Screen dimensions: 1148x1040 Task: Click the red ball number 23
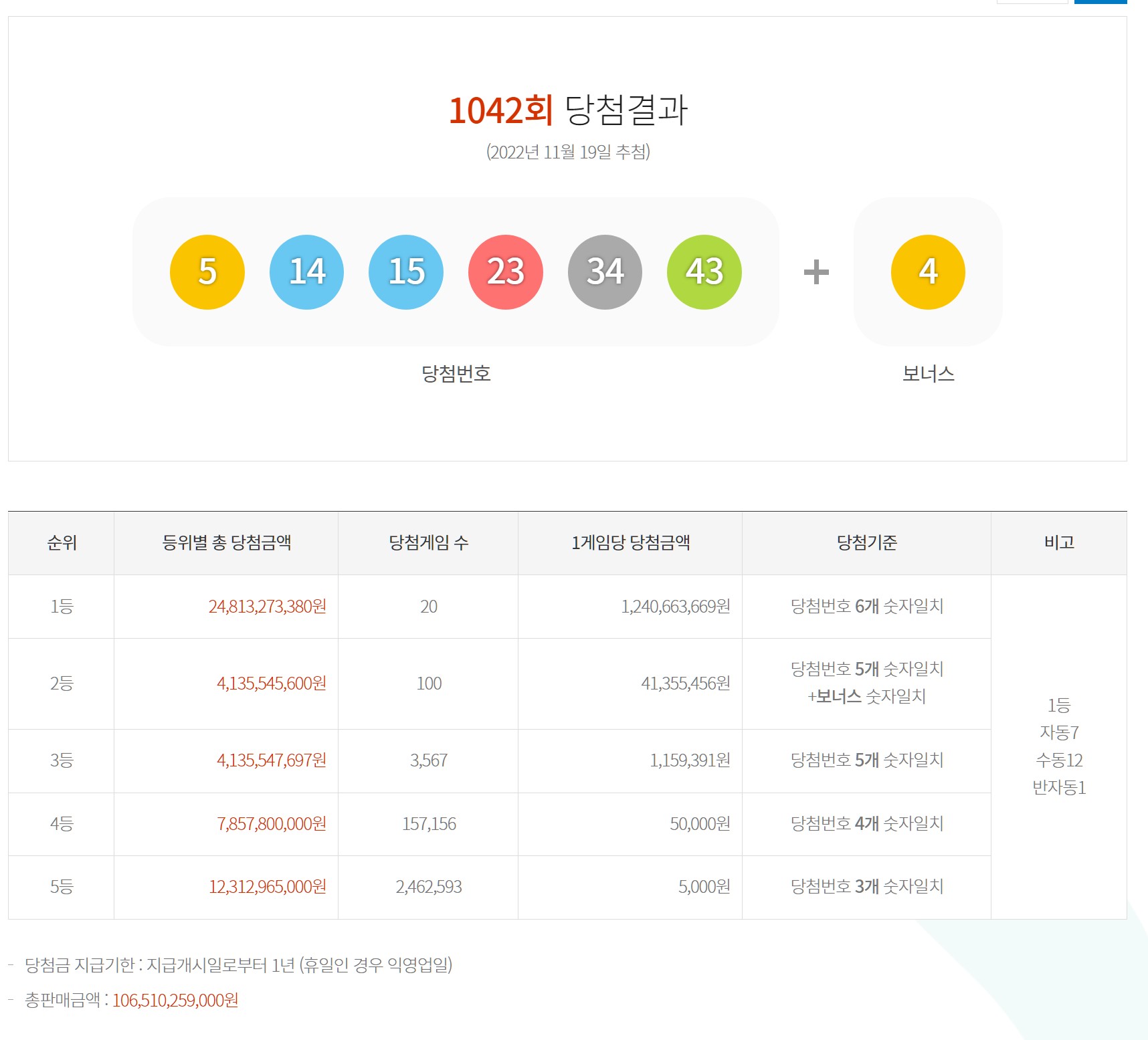coord(506,272)
